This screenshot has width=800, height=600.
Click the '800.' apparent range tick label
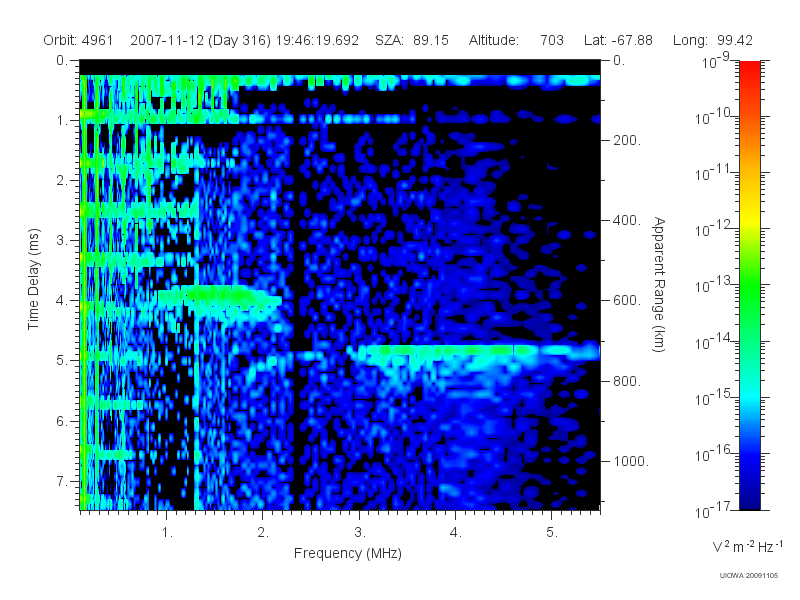coord(627,381)
